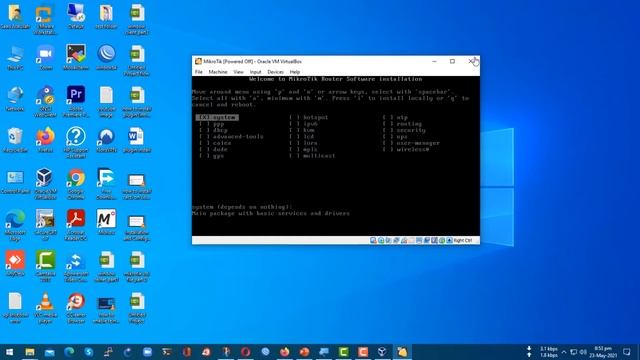Toggle the wireless package checkbox
This screenshot has height=360, width=640.
(388, 149)
